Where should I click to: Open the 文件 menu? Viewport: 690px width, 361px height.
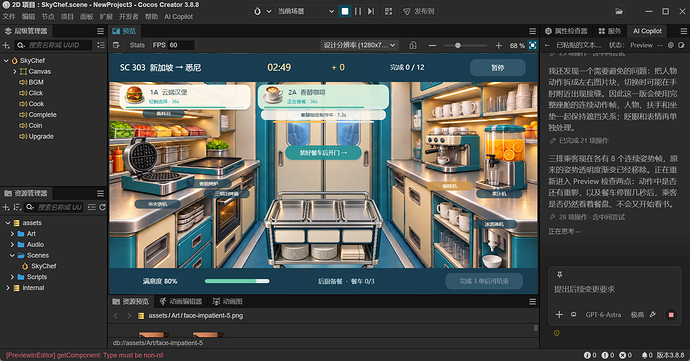(x=9, y=17)
